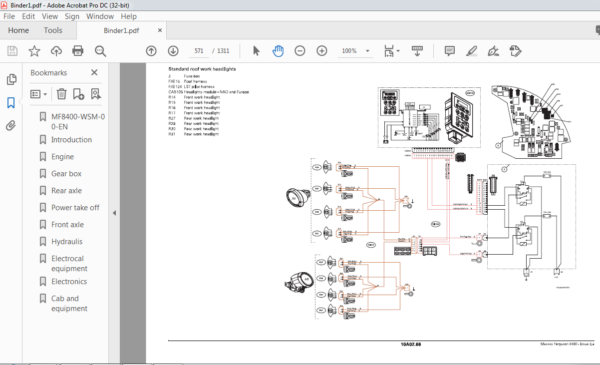Screen dimensions: 600x365
Task: Select the Highlight text pen tool
Action: [x=471, y=51]
